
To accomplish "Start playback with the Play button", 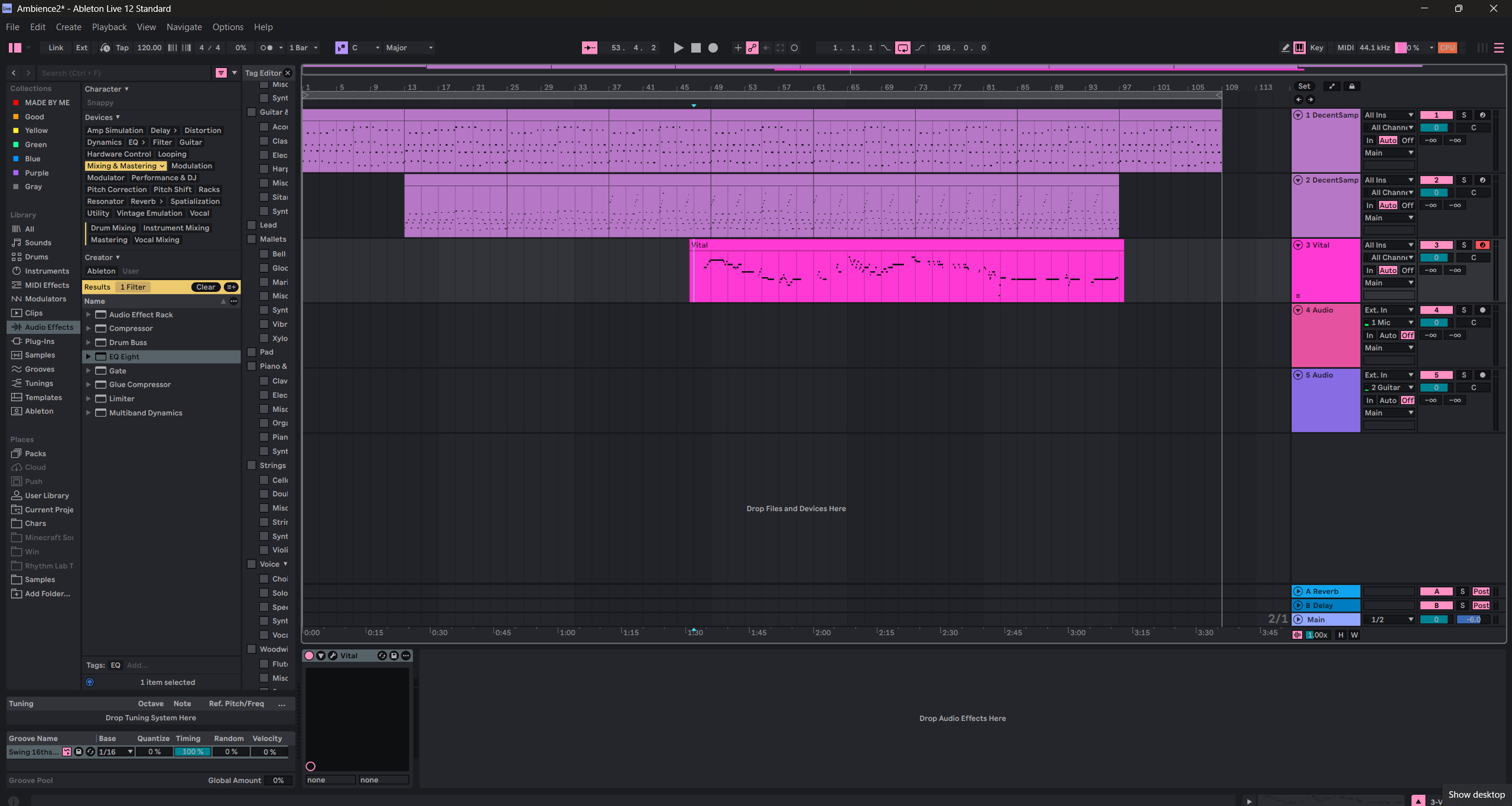I will pos(678,48).
